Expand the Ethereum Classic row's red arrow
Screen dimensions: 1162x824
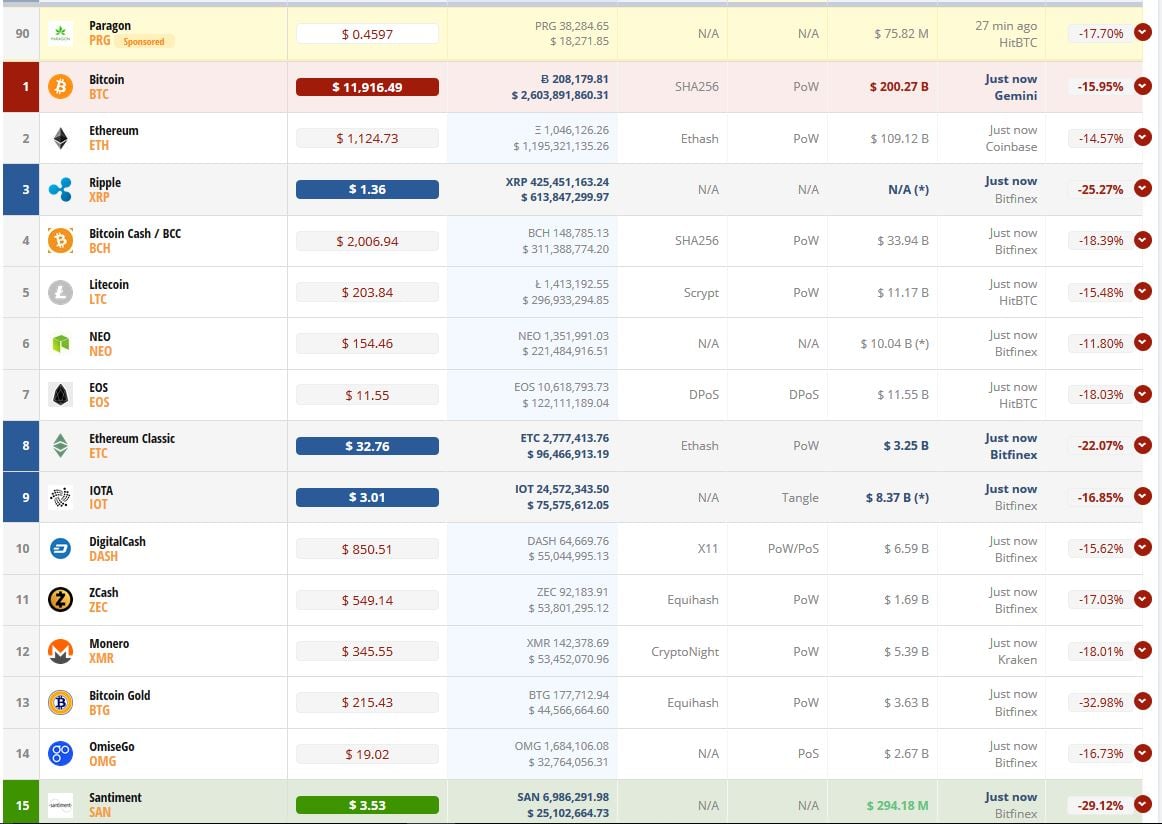[1143, 445]
